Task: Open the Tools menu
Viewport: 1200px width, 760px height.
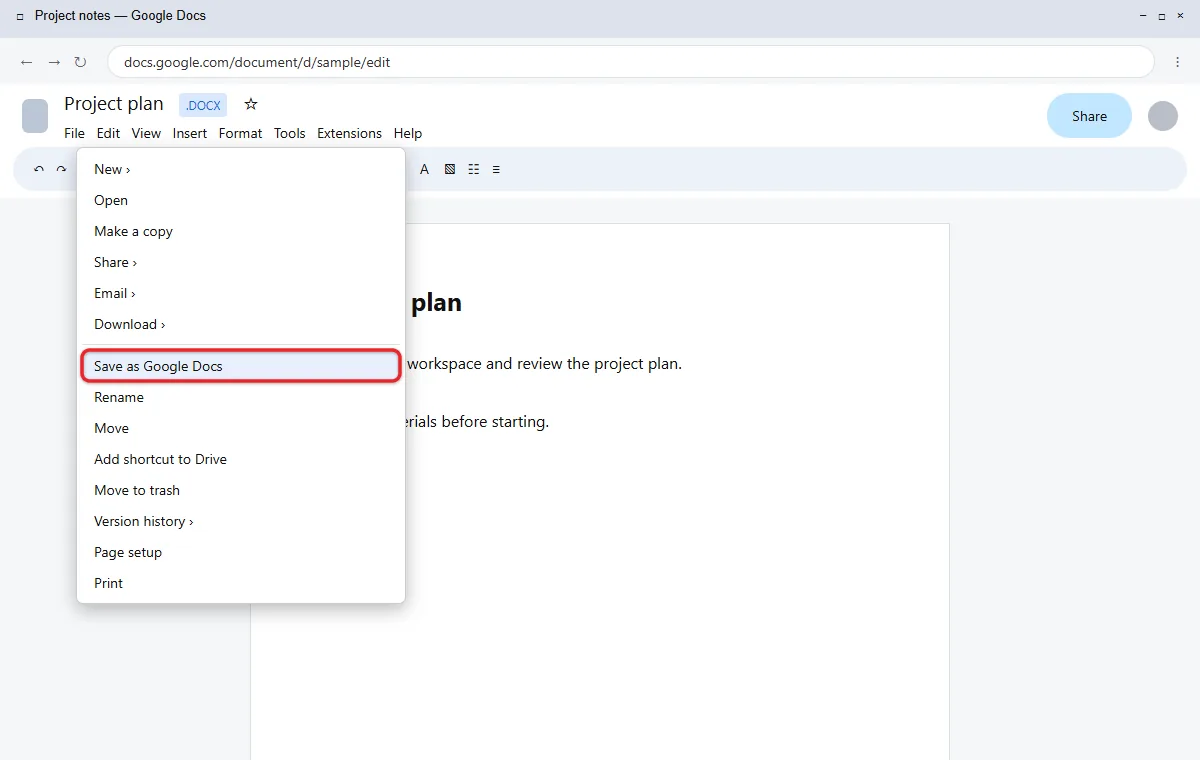Action: point(290,133)
